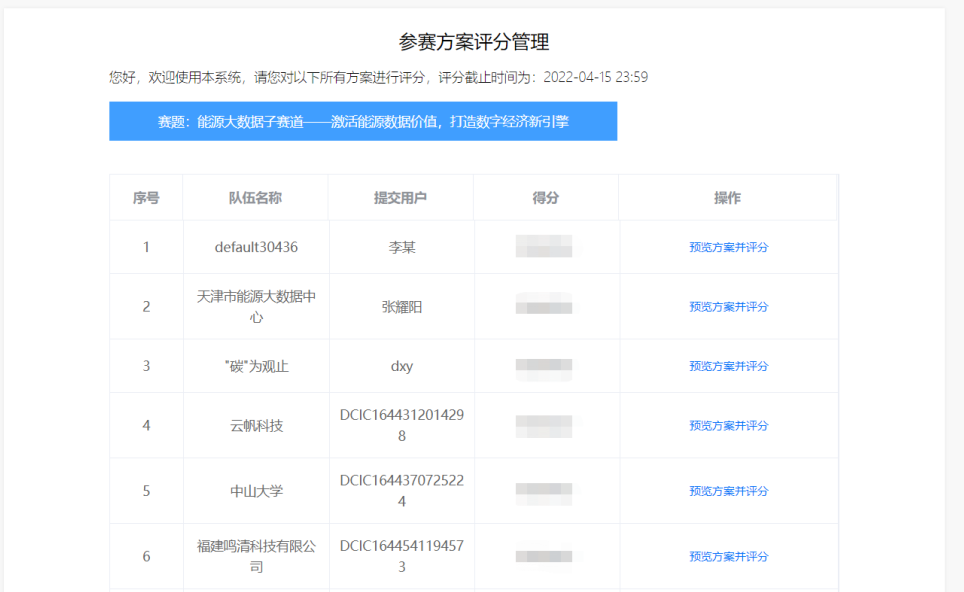This screenshot has width=964, height=592.
Task: Preview and score 云帆科技's submission
Action: coord(728,426)
